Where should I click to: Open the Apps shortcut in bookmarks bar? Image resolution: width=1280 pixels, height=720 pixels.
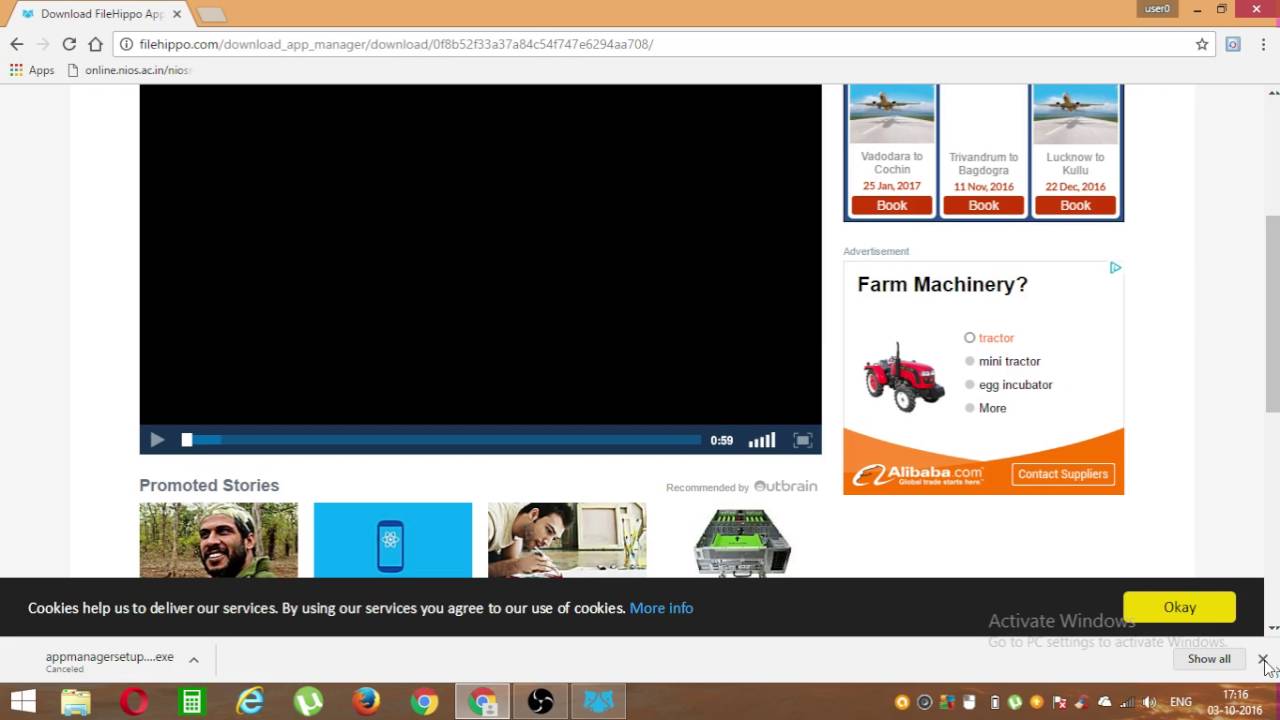click(x=32, y=70)
